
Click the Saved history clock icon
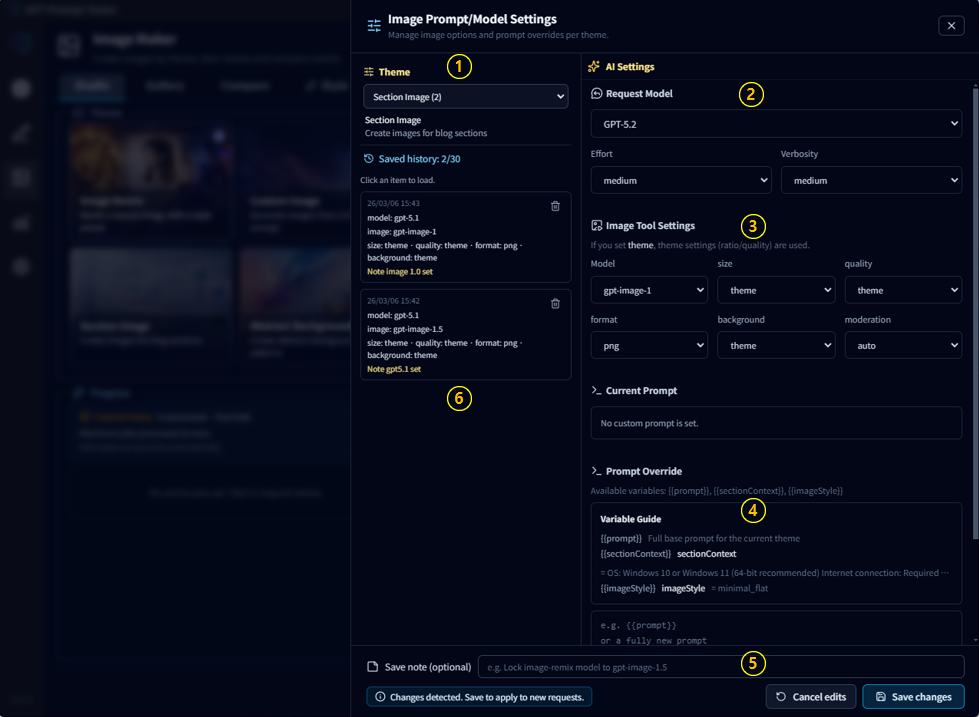pos(368,159)
